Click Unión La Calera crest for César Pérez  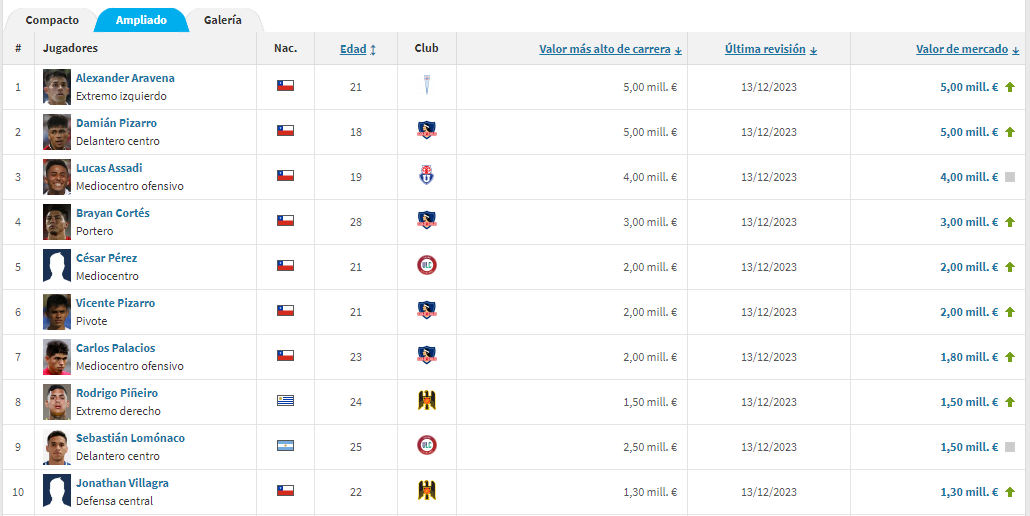[x=427, y=266]
